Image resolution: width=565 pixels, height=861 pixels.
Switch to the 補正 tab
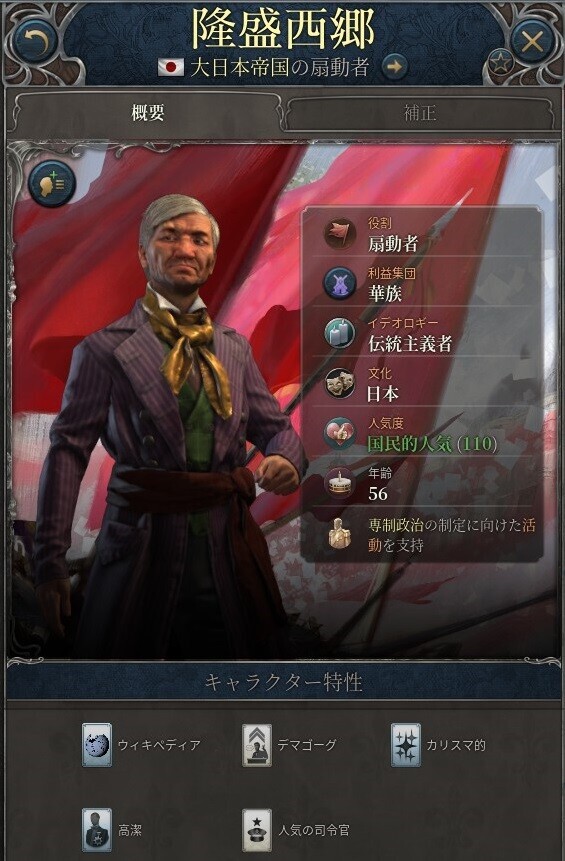(420, 113)
